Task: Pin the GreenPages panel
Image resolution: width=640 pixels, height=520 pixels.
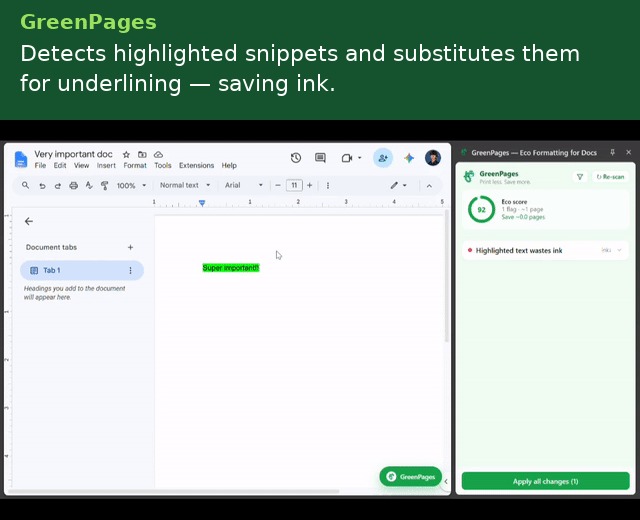Action: click(x=612, y=152)
